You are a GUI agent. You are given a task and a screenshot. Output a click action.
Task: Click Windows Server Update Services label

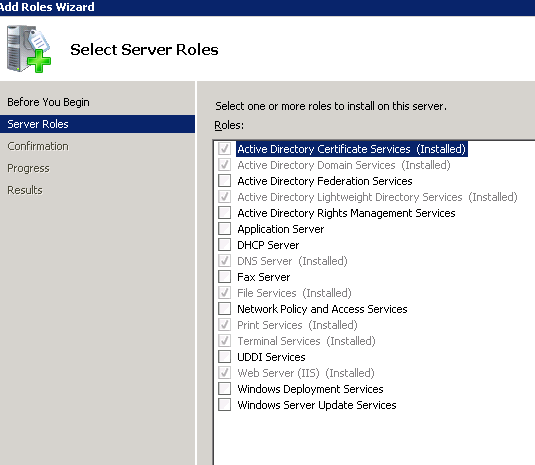point(317,405)
